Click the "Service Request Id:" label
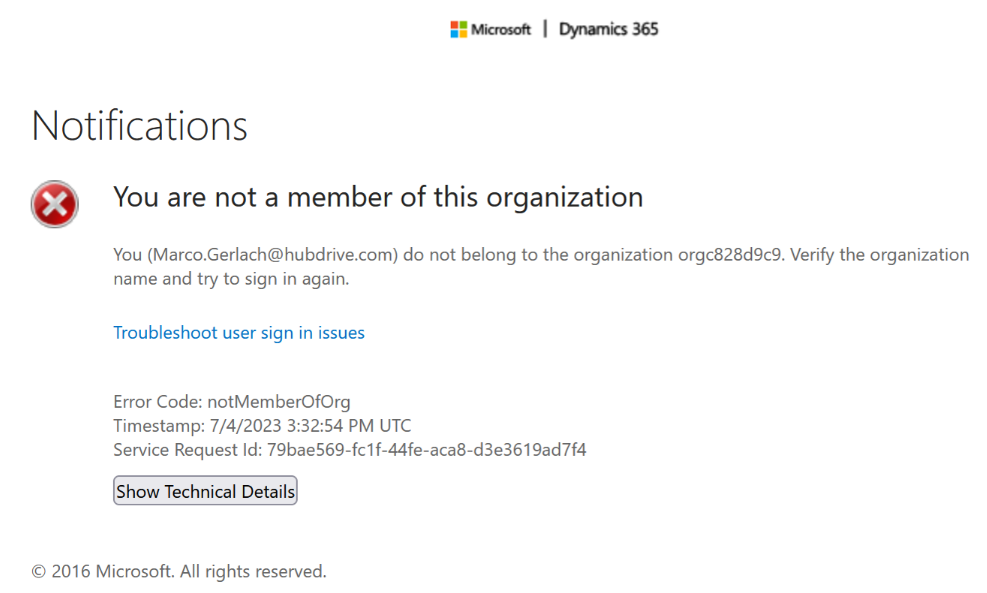Viewport: 987px width, 593px height. [x=188, y=450]
